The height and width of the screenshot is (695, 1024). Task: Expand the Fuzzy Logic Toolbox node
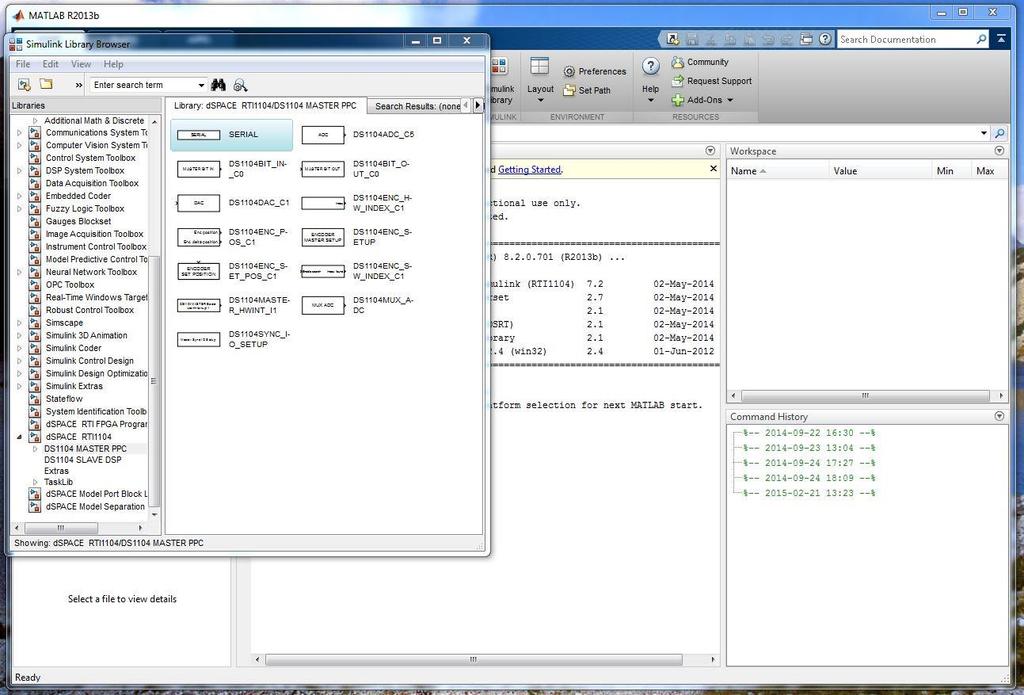tap(20, 208)
